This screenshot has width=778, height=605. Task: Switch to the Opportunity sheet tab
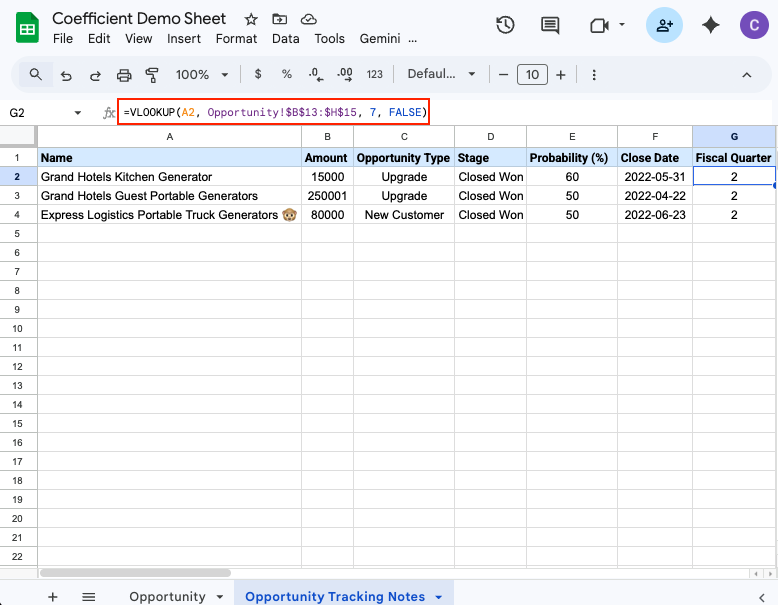[x=167, y=597]
